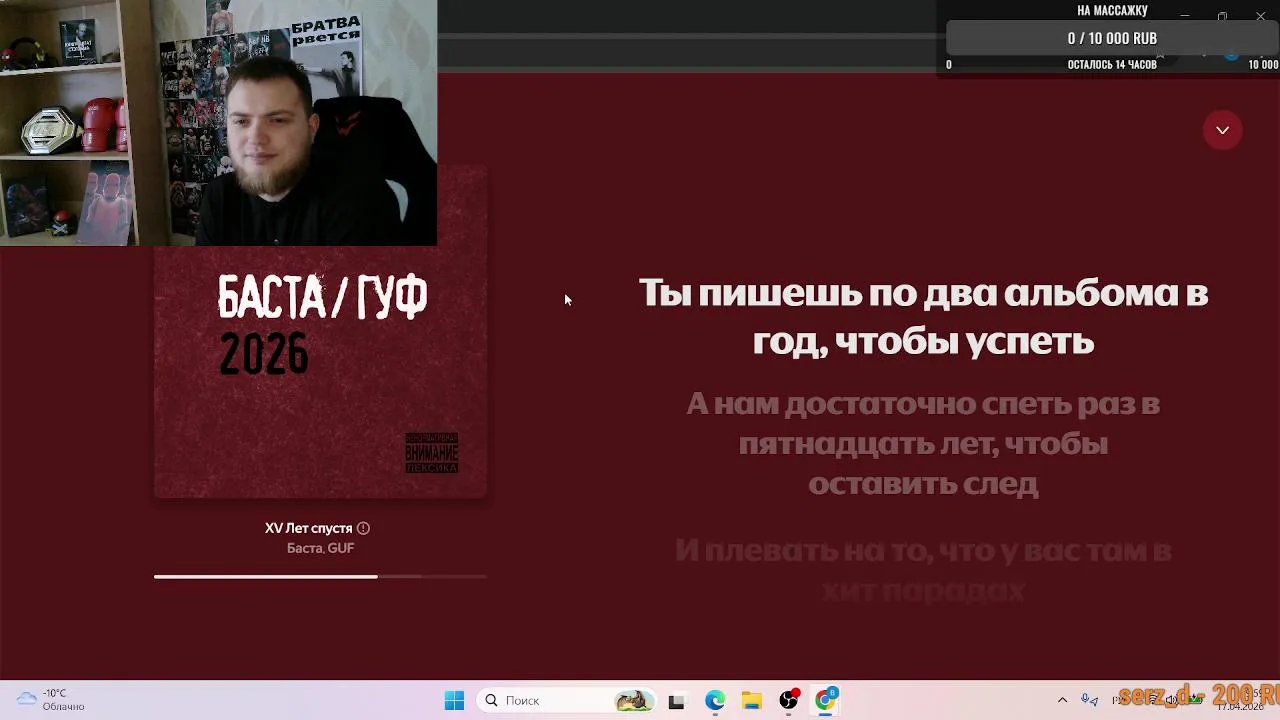Open Task View from the taskbar
The height and width of the screenshot is (720, 1280).
point(676,701)
